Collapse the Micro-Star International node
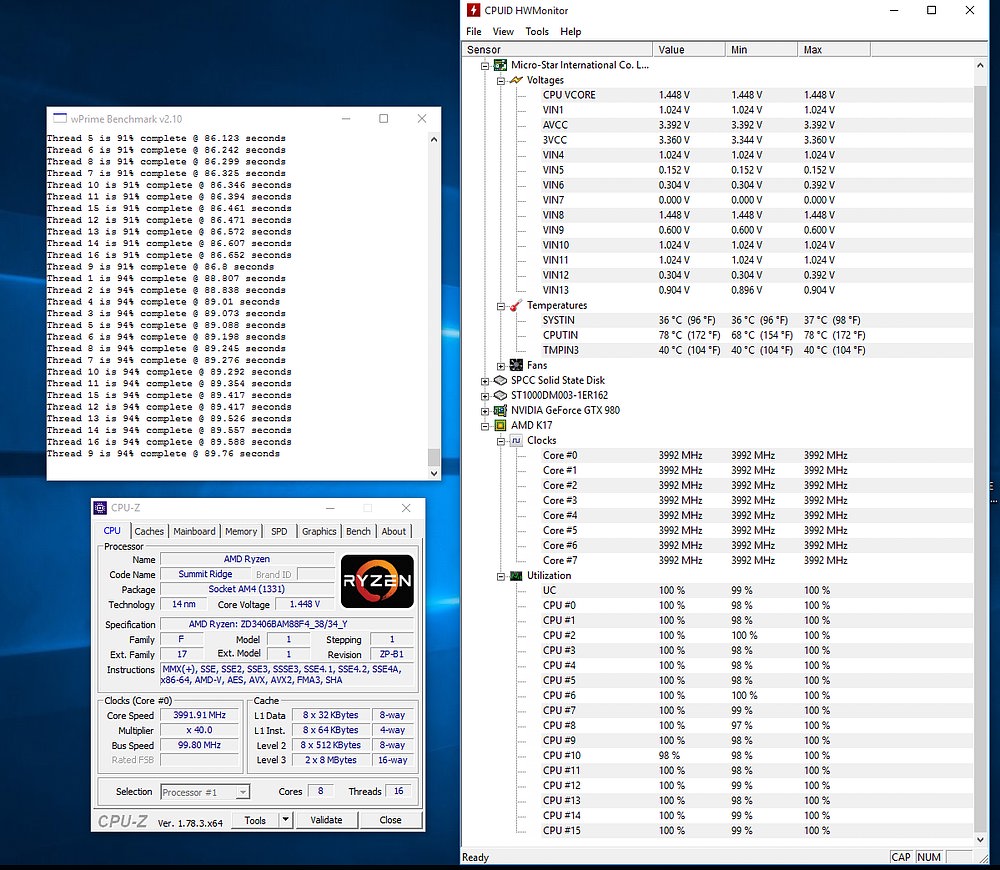This screenshot has width=1000, height=870. pos(485,66)
